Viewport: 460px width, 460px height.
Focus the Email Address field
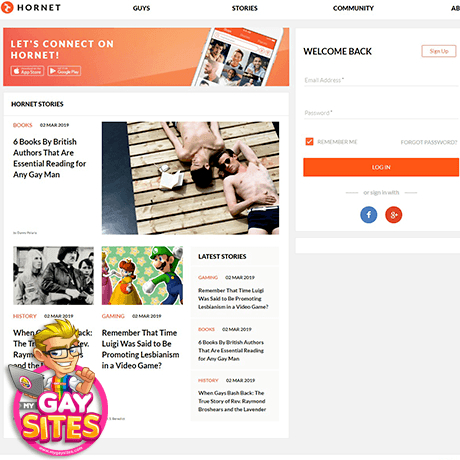(x=381, y=80)
